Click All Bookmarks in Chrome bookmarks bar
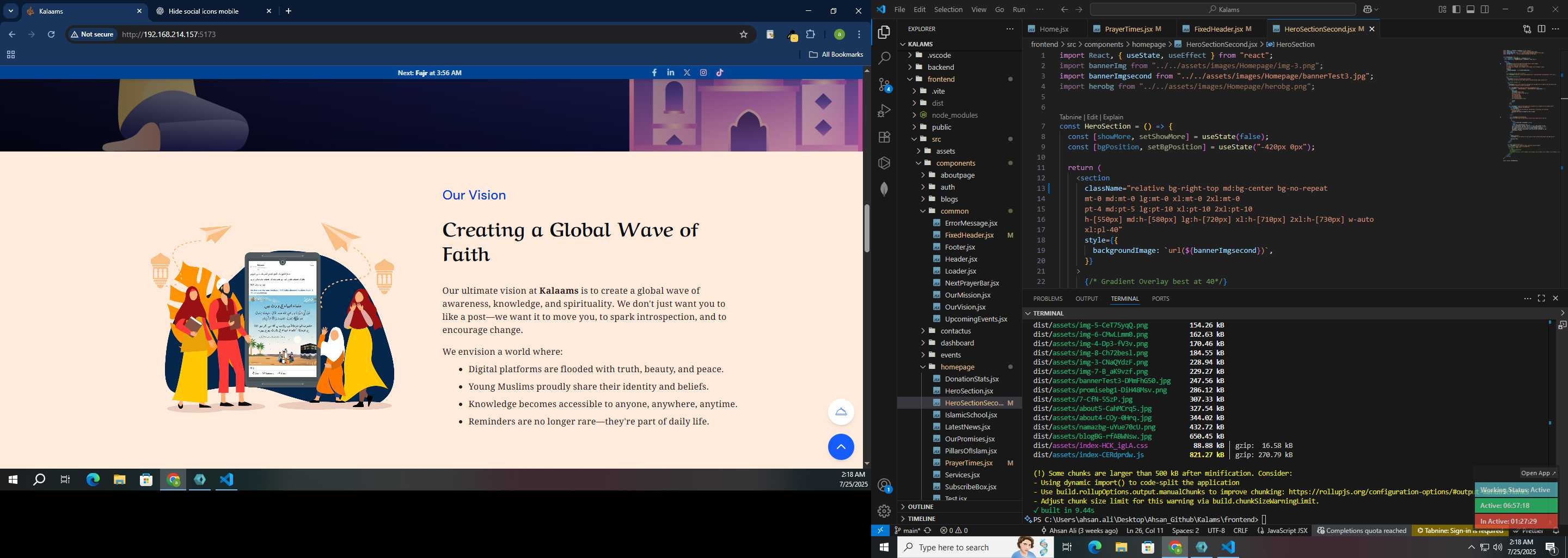Viewport: 1568px width, 558px height. pyautogui.click(x=836, y=55)
